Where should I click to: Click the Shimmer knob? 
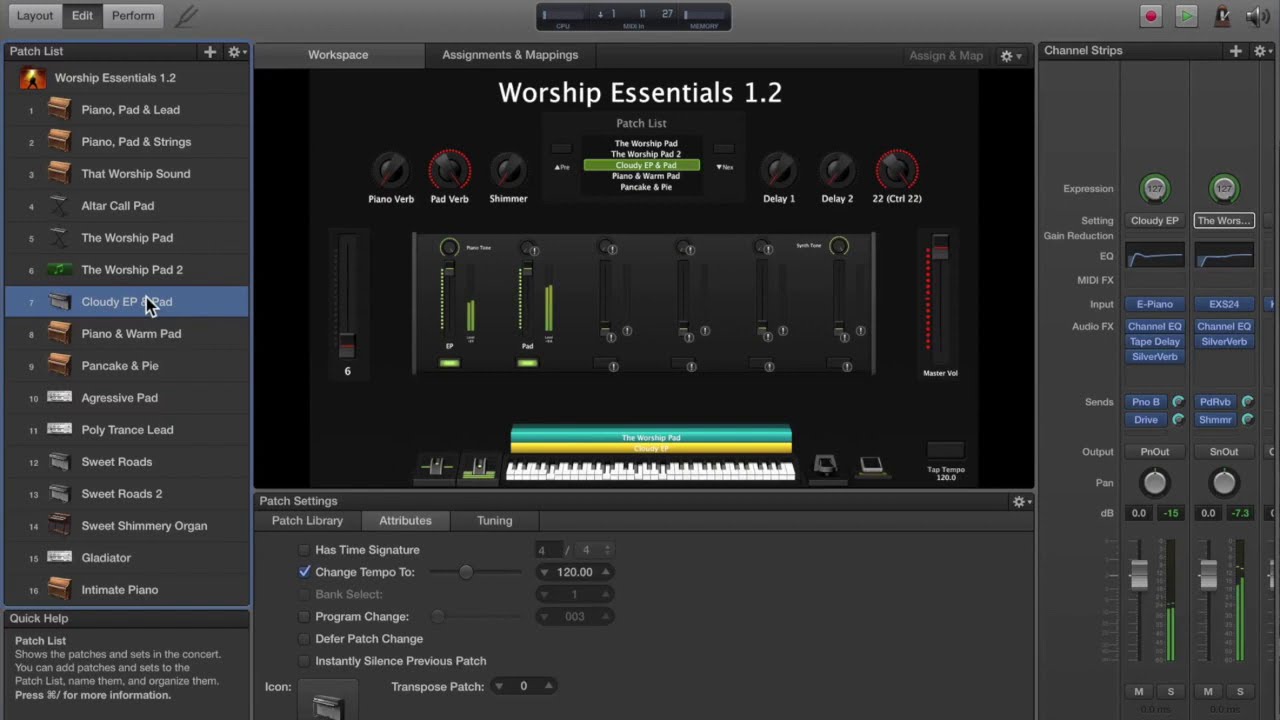(x=508, y=169)
